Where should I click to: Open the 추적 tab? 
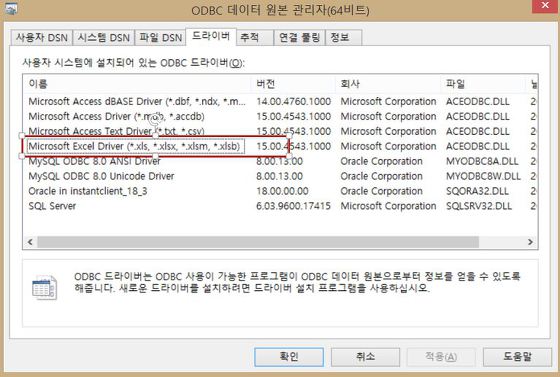pos(255,37)
